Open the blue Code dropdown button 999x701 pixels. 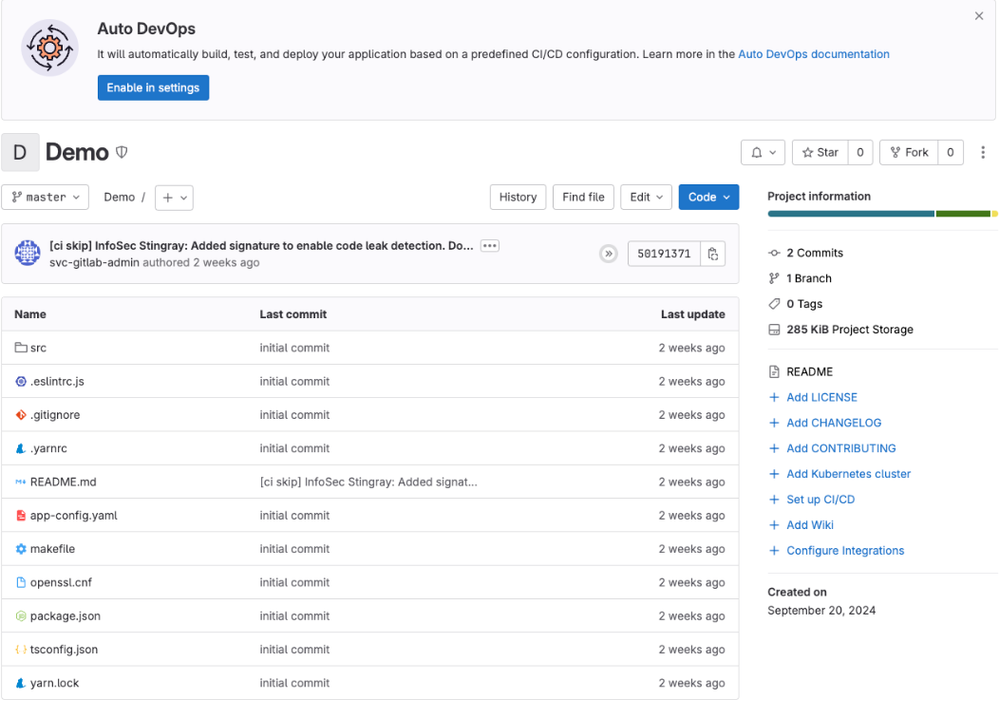tap(708, 197)
